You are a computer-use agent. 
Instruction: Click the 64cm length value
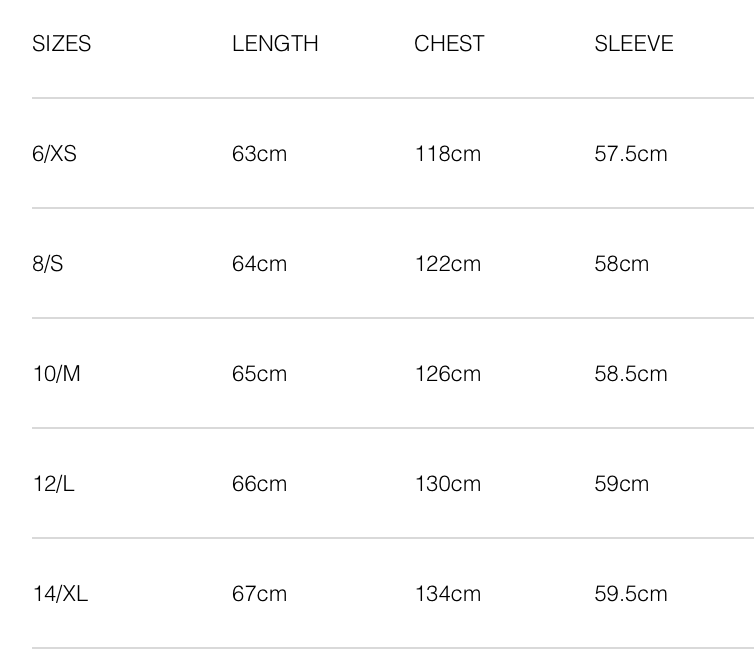click(259, 264)
